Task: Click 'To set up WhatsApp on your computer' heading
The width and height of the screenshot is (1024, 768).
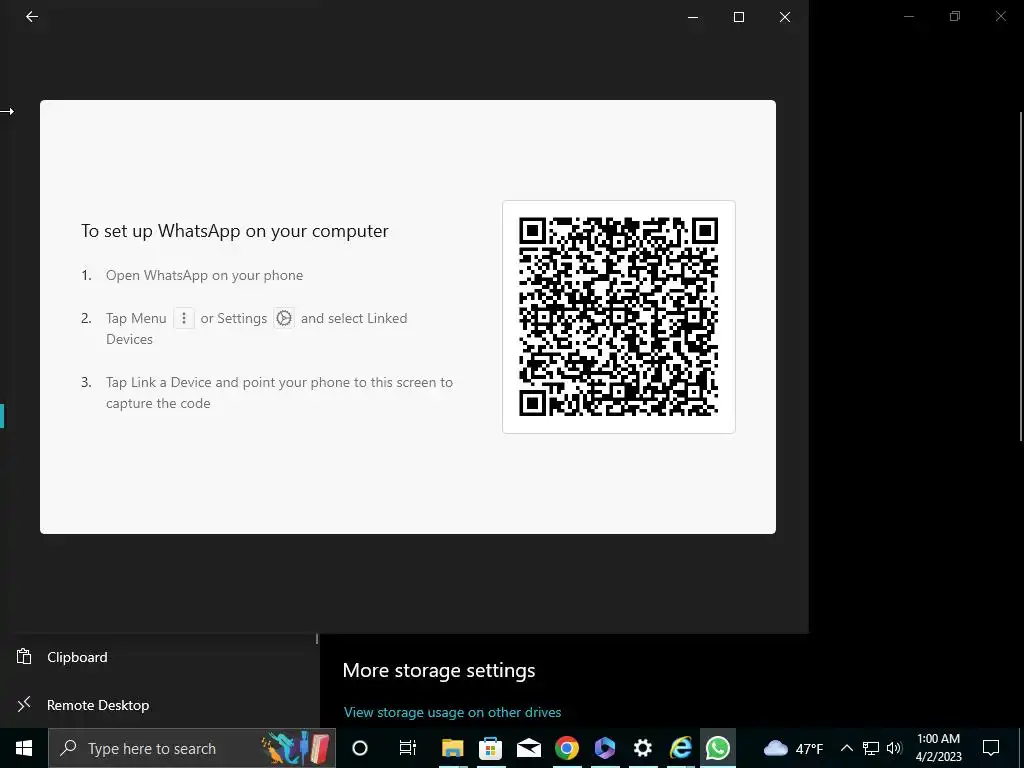Action: (234, 231)
